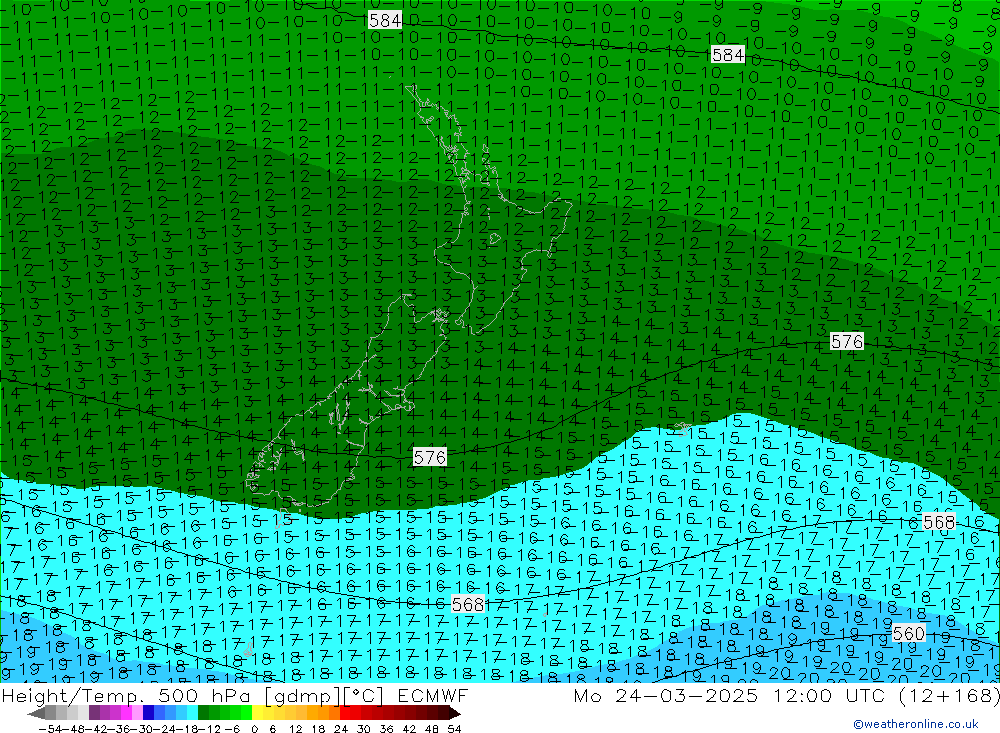Click the 'Height/Temp. 500 hPa' map title
1000x733 pixels.
tap(128, 695)
